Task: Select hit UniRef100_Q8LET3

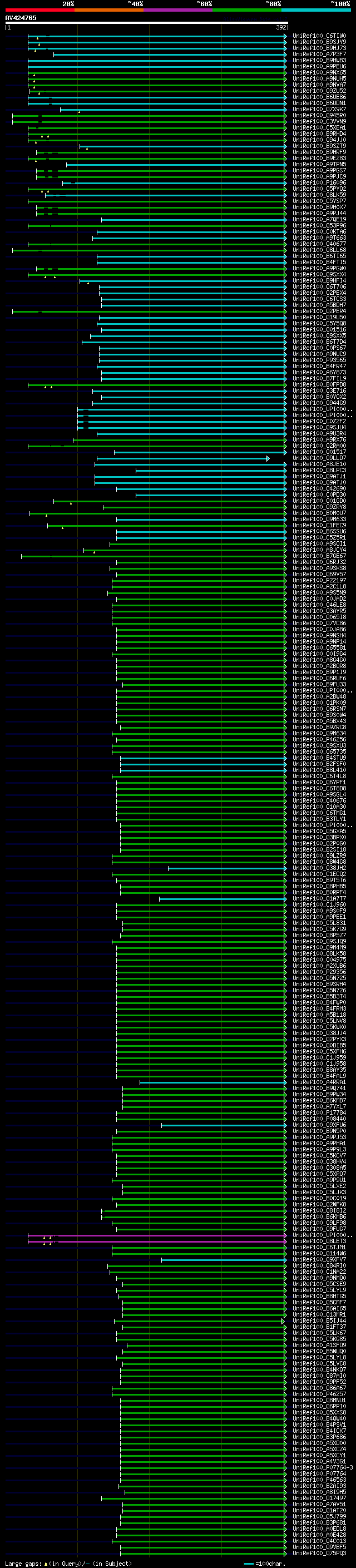Action: (x=319, y=1241)
